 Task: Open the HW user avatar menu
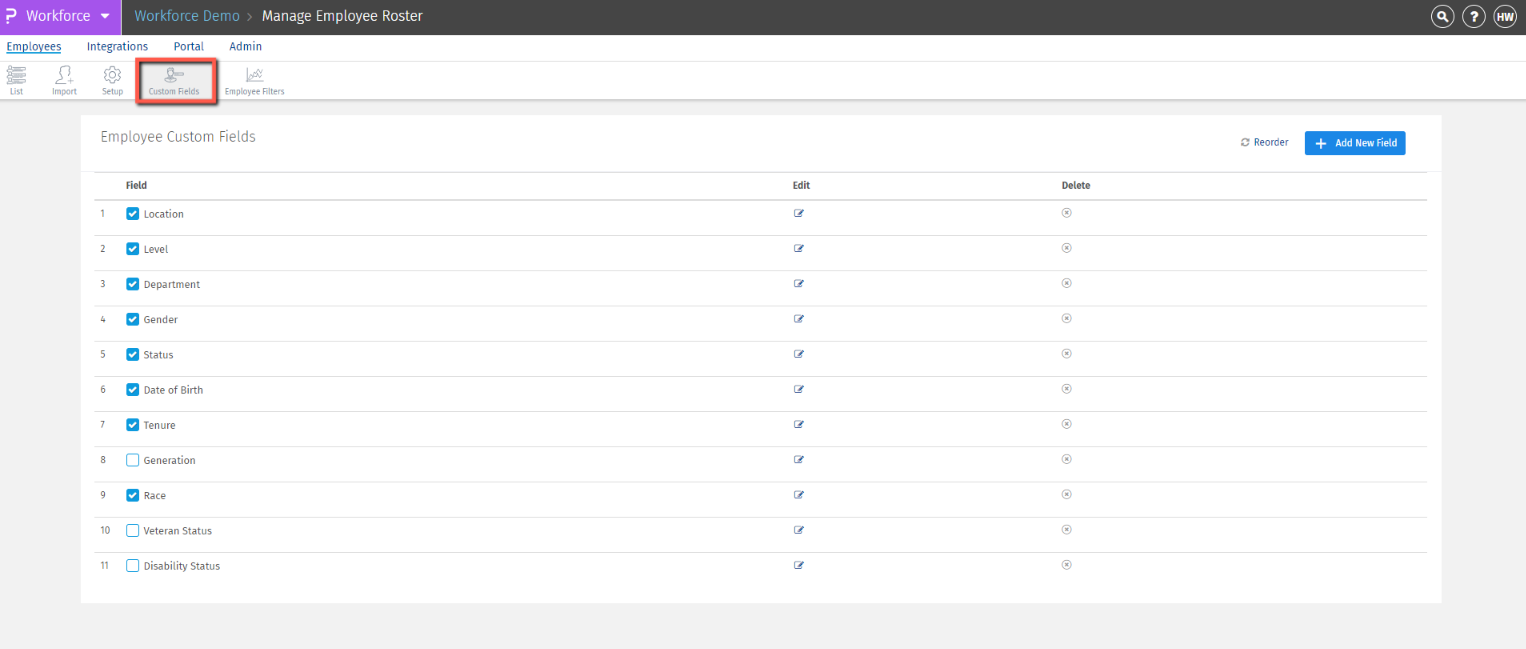[1505, 16]
